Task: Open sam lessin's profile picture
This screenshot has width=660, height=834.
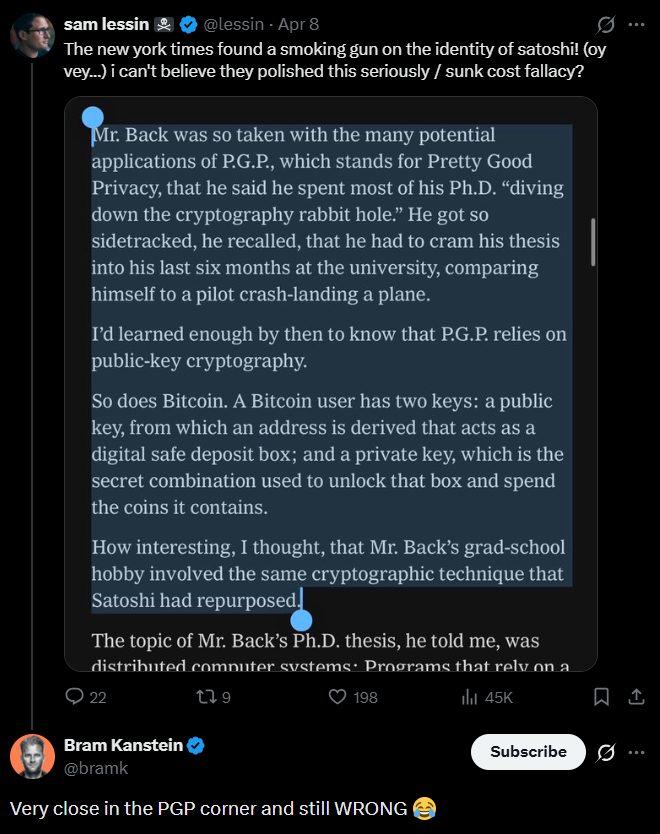Action: pos(32,36)
